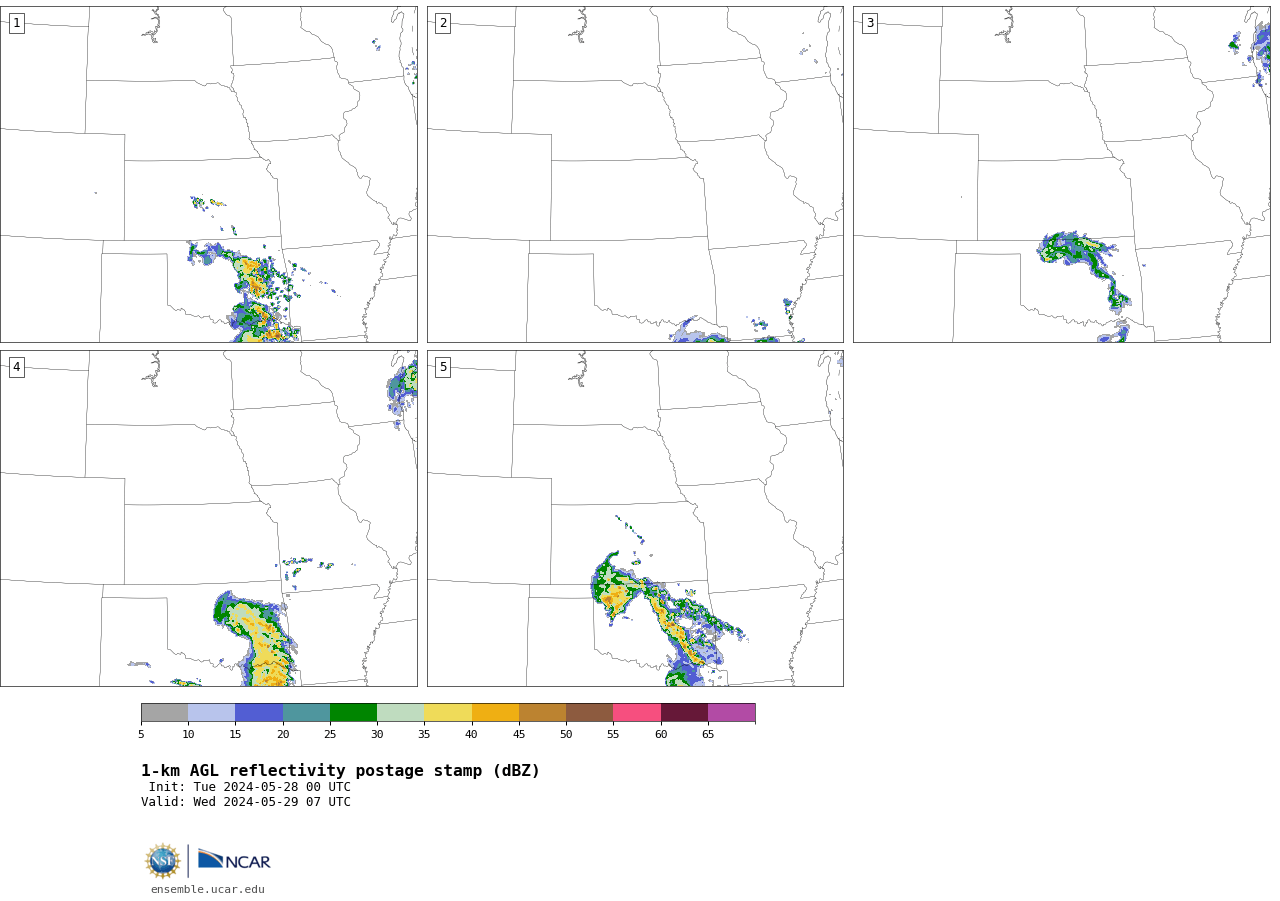Open ensemble member 3 reflectivity map
The height and width of the screenshot is (901, 1280).
pyautogui.click(x=1061, y=174)
